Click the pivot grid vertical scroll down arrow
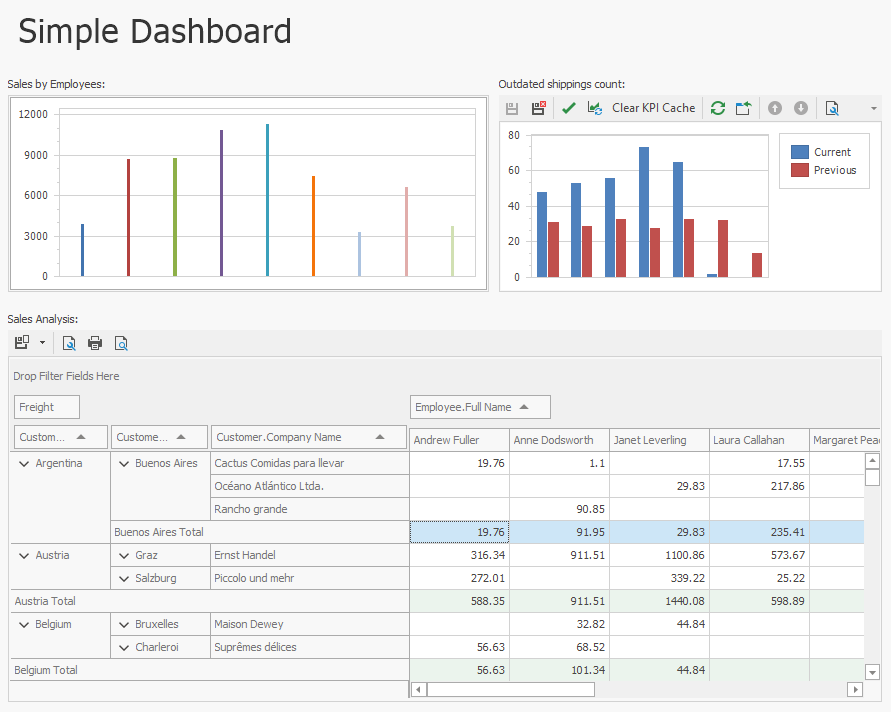Image resolution: width=891 pixels, height=712 pixels. 872,672
